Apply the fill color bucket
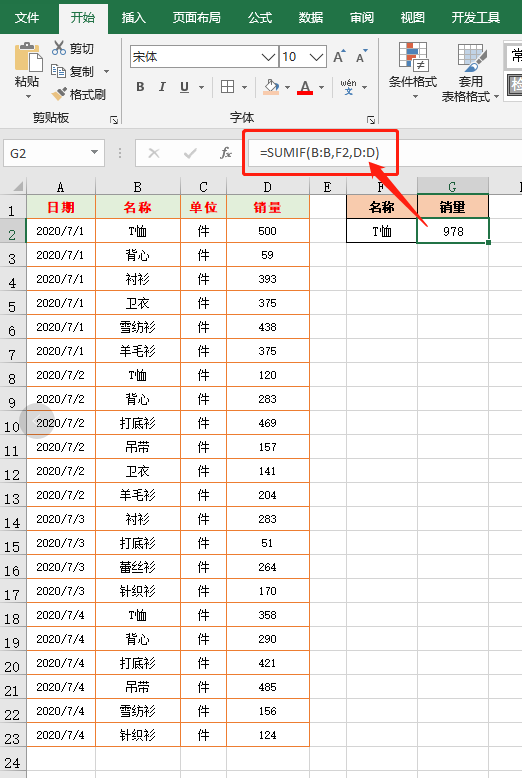Image resolution: width=522 pixels, height=778 pixels. coord(271,87)
